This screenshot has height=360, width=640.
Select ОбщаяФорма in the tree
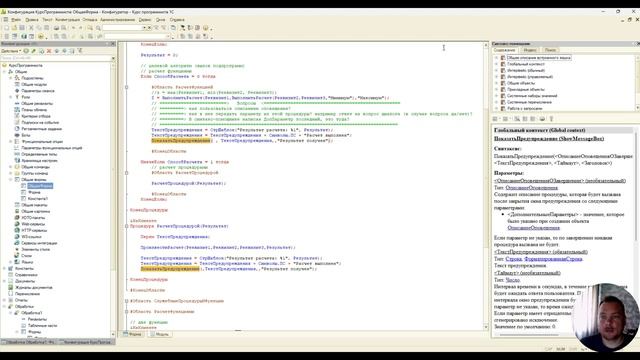pyautogui.click(x=40, y=186)
